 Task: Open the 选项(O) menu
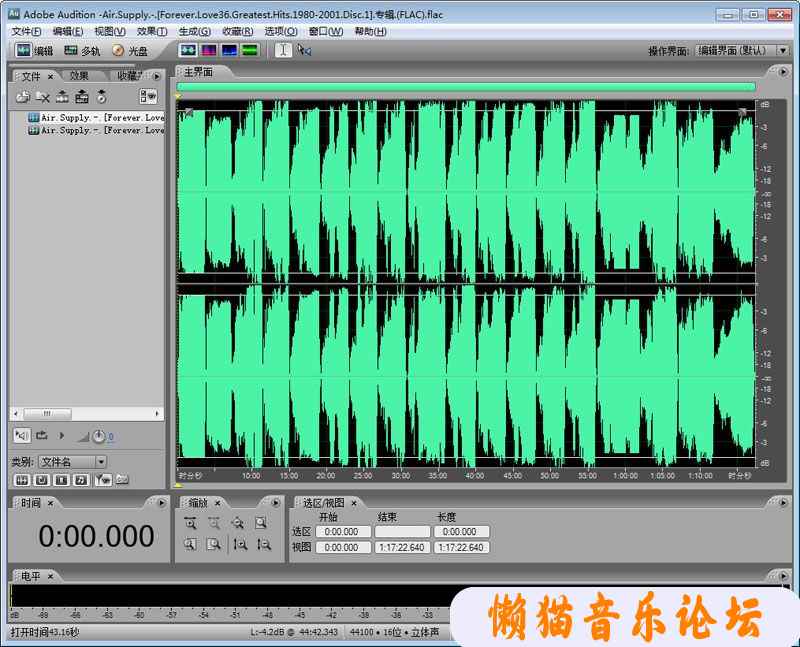pos(281,32)
